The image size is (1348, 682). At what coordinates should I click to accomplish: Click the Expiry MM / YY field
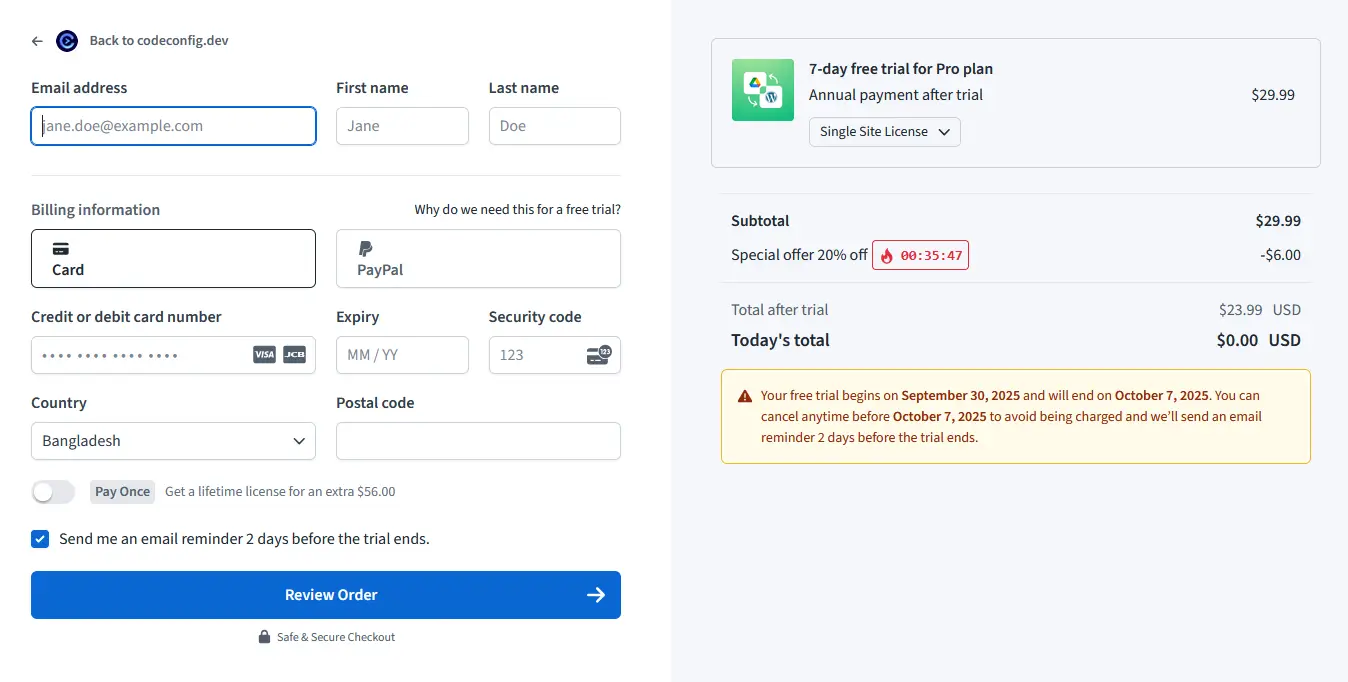pos(402,355)
